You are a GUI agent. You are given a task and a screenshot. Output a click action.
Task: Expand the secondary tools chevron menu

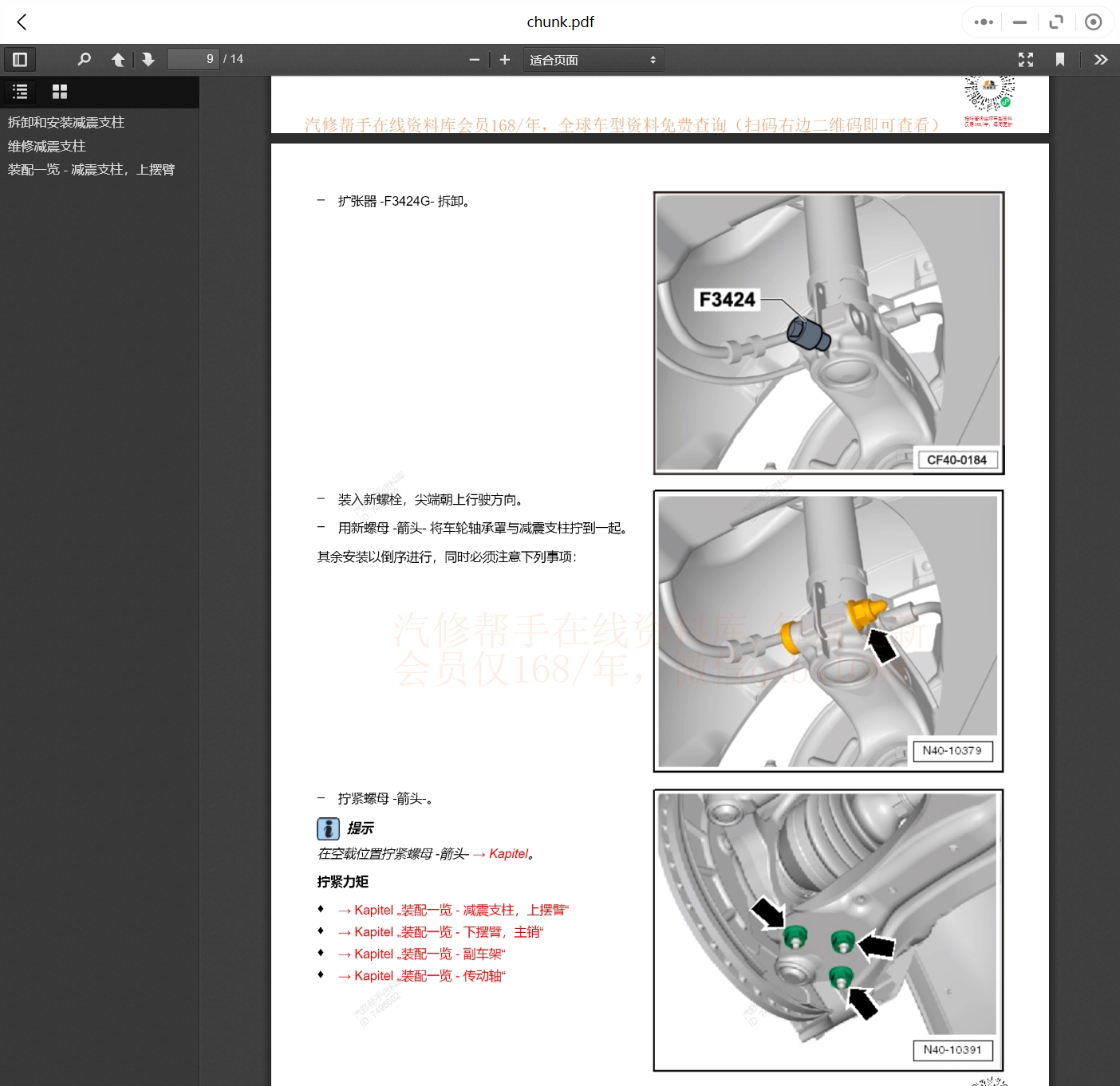[1101, 59]
